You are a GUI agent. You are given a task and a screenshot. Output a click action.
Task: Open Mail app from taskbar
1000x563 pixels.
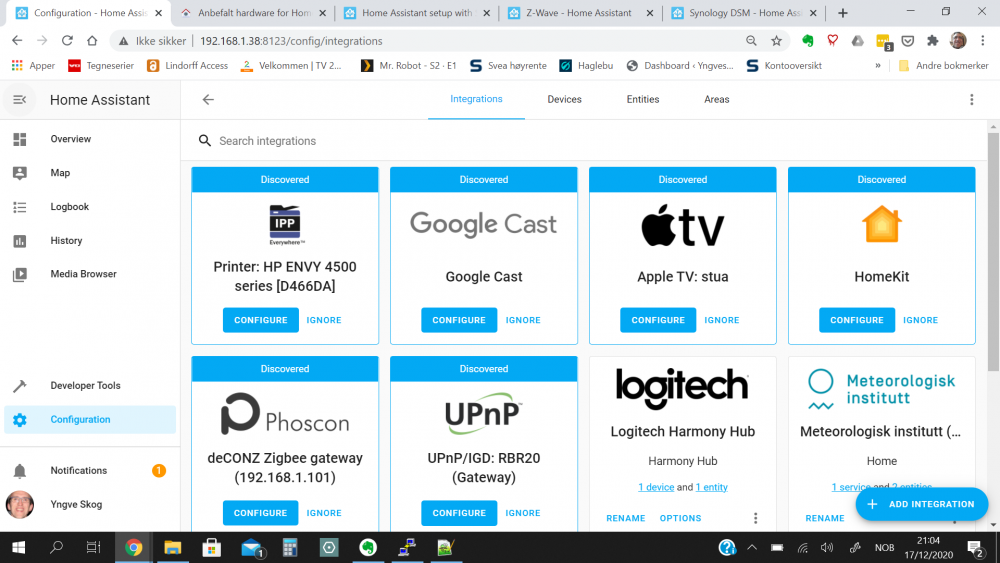coord(251,548)
